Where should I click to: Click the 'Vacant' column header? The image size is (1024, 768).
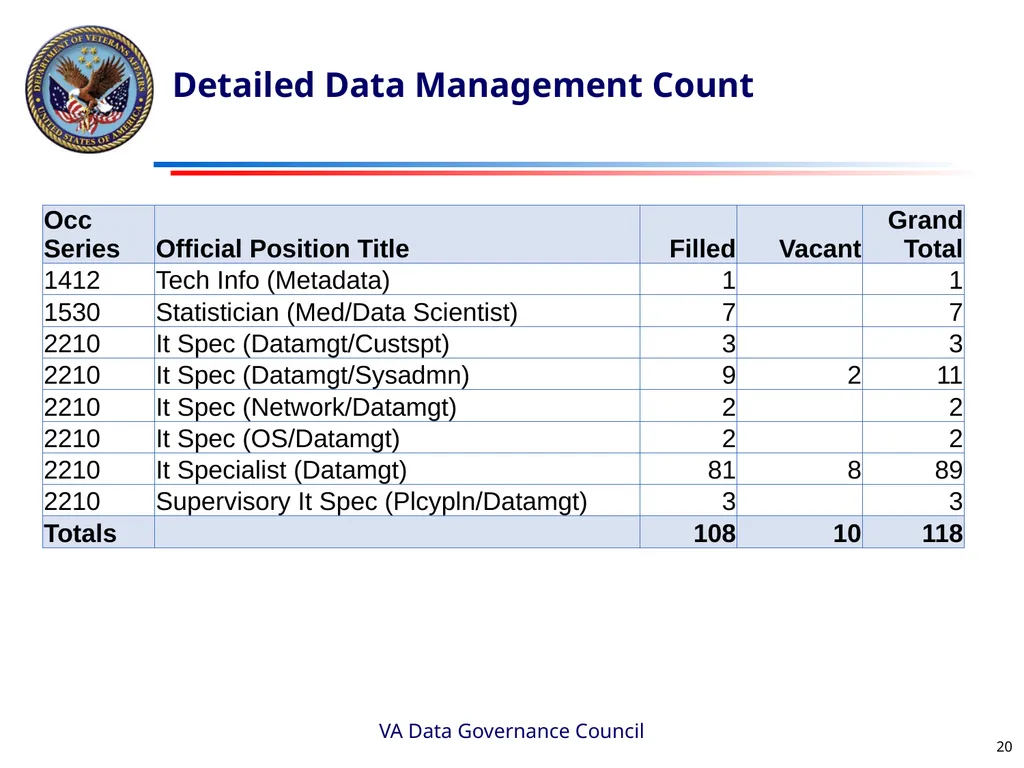[x=799, y=234]
